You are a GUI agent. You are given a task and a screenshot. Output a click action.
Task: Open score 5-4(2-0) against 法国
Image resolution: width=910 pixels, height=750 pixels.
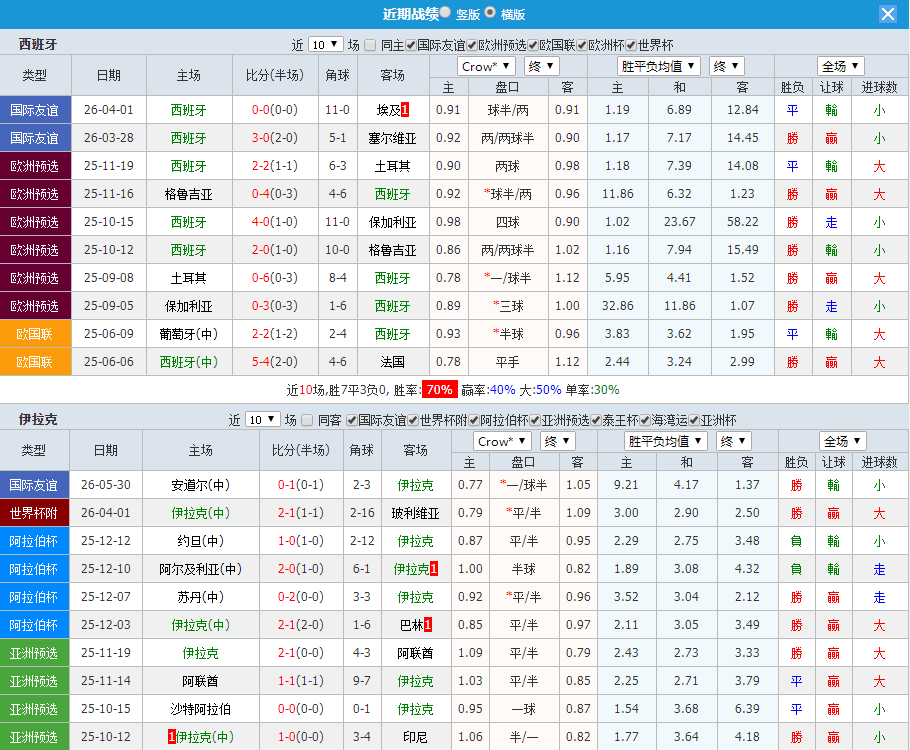(x=275, y=362)
